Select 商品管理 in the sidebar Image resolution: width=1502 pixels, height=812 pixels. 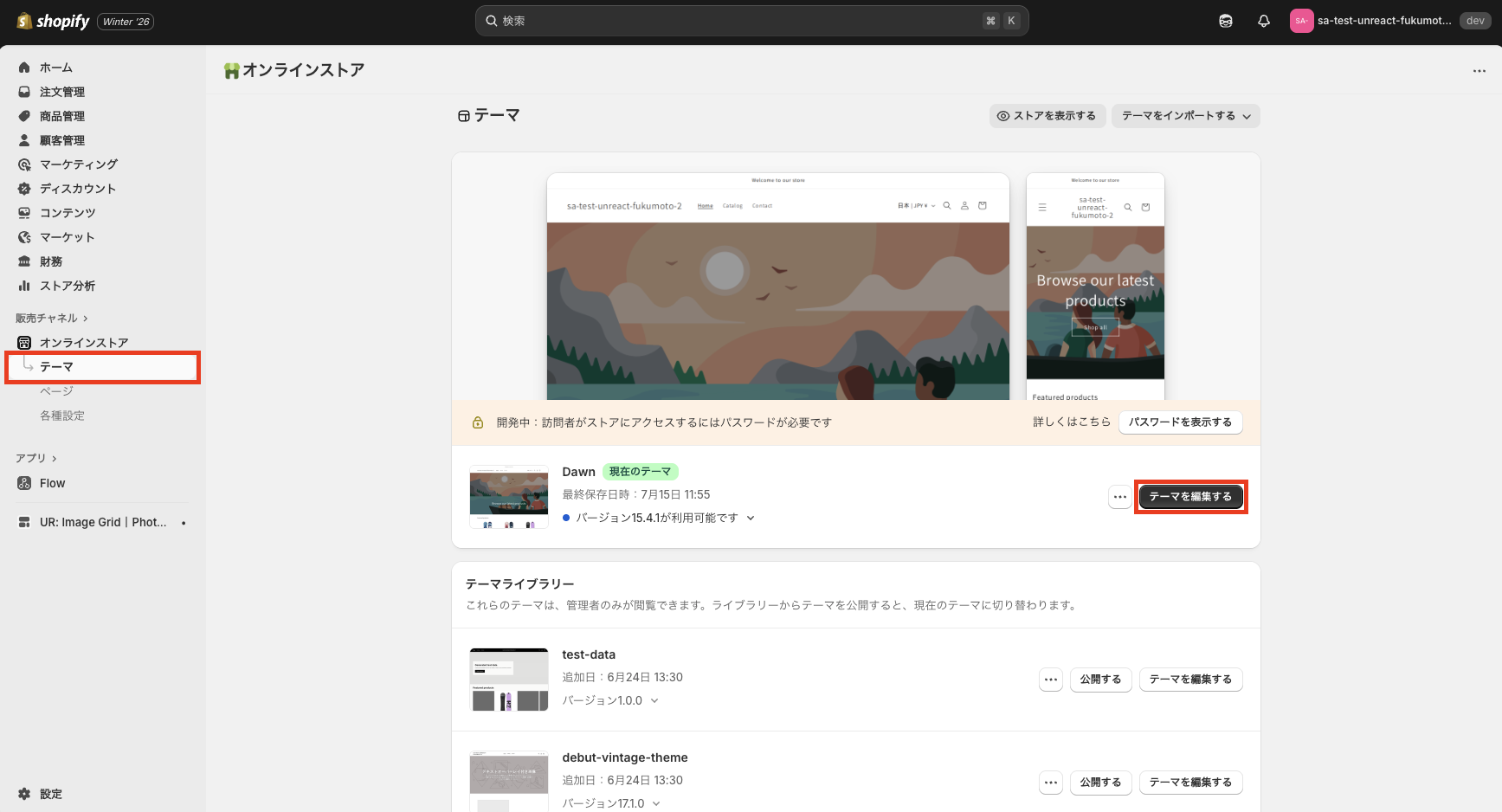[x=62, y=115]
